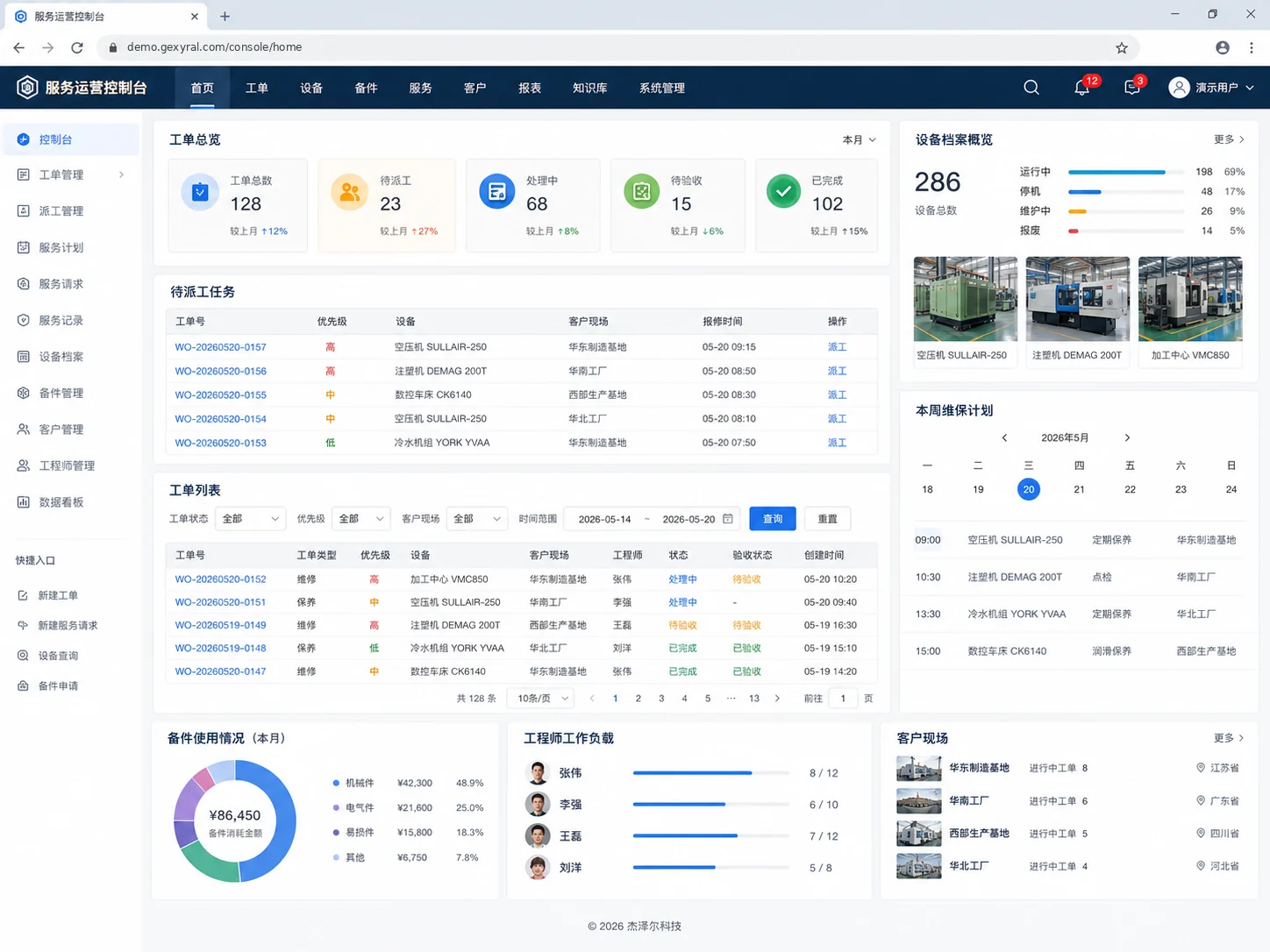
Task: Click the 工程师管理 sidebar icon
Action: [24, 465]
